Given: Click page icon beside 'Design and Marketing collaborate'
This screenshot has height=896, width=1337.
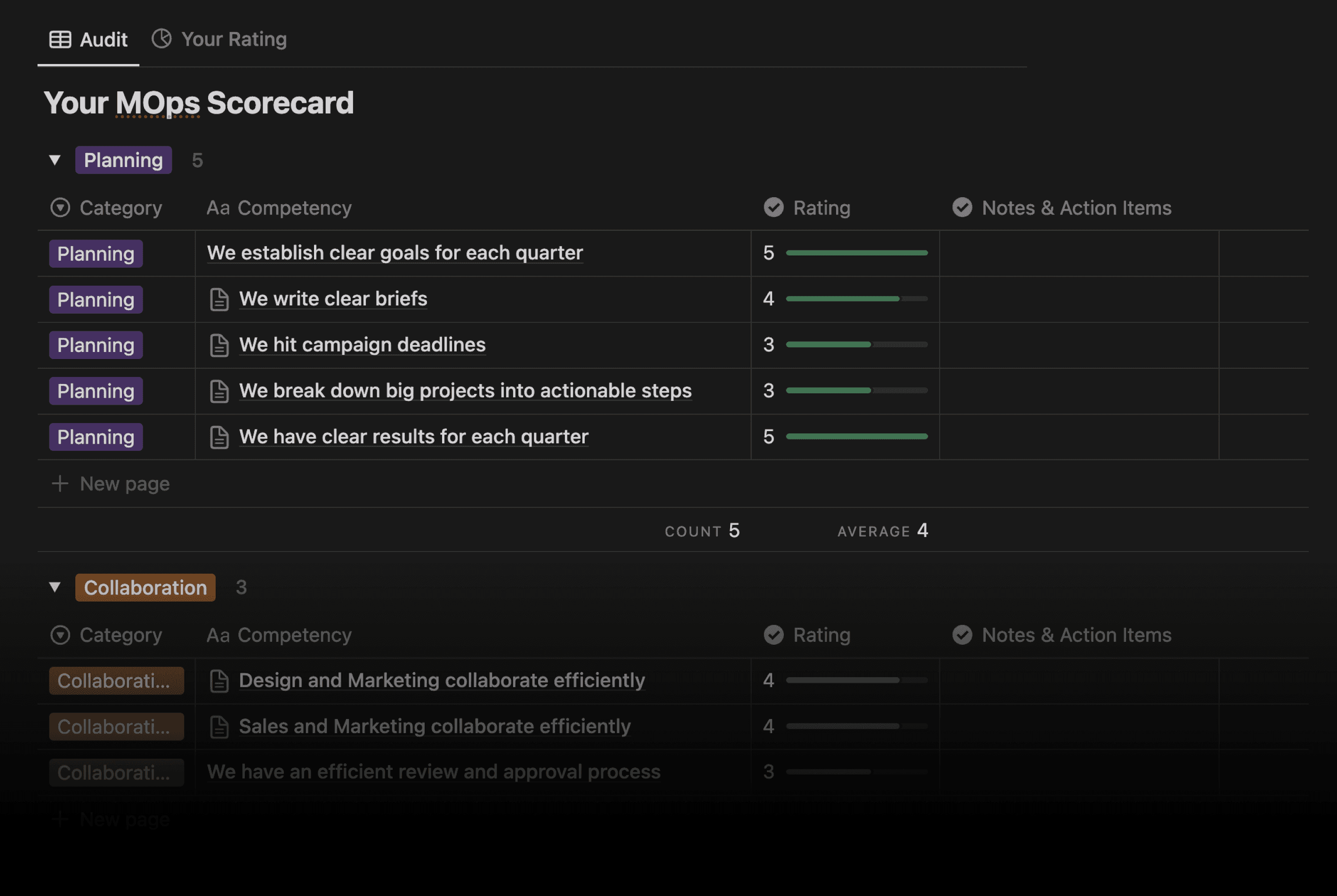Looking at the screenshot, I should point(219,681).
